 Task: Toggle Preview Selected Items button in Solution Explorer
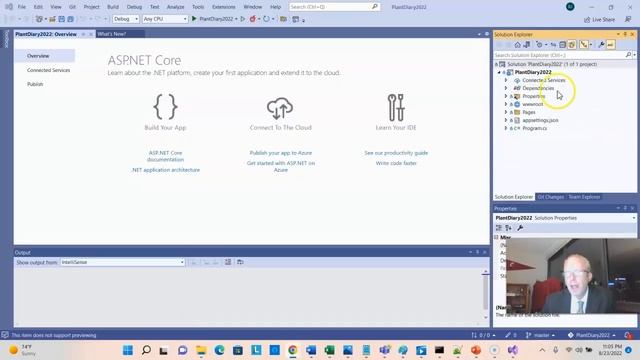click(x=584, y=45)
